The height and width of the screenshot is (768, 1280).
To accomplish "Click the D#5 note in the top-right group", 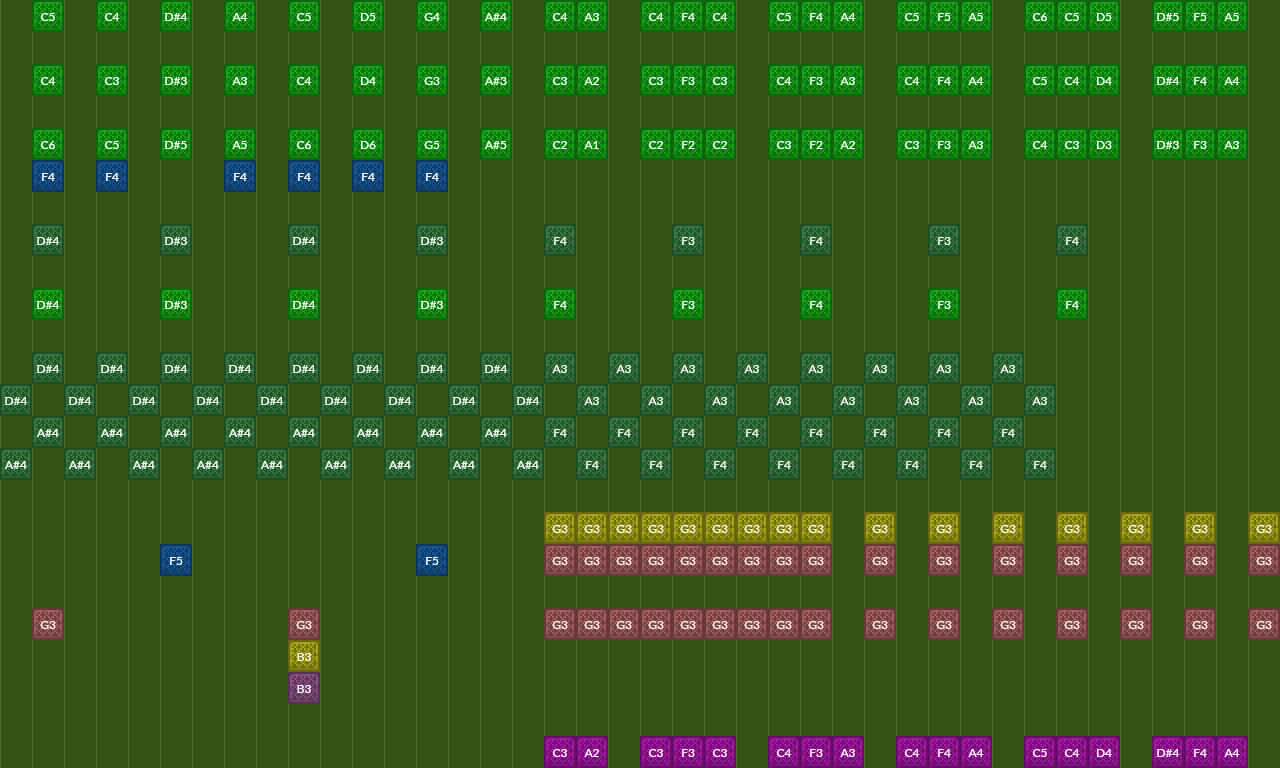I will (1167, 17).
